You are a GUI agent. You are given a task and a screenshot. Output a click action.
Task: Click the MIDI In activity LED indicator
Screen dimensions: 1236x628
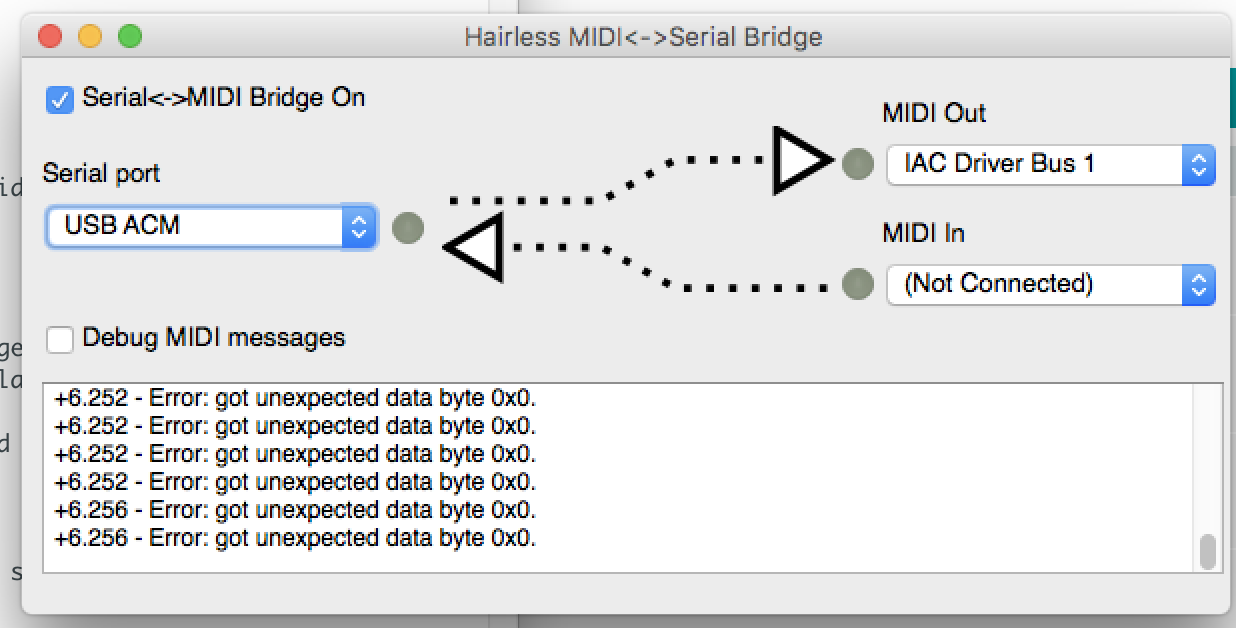[x=858, y=284]
